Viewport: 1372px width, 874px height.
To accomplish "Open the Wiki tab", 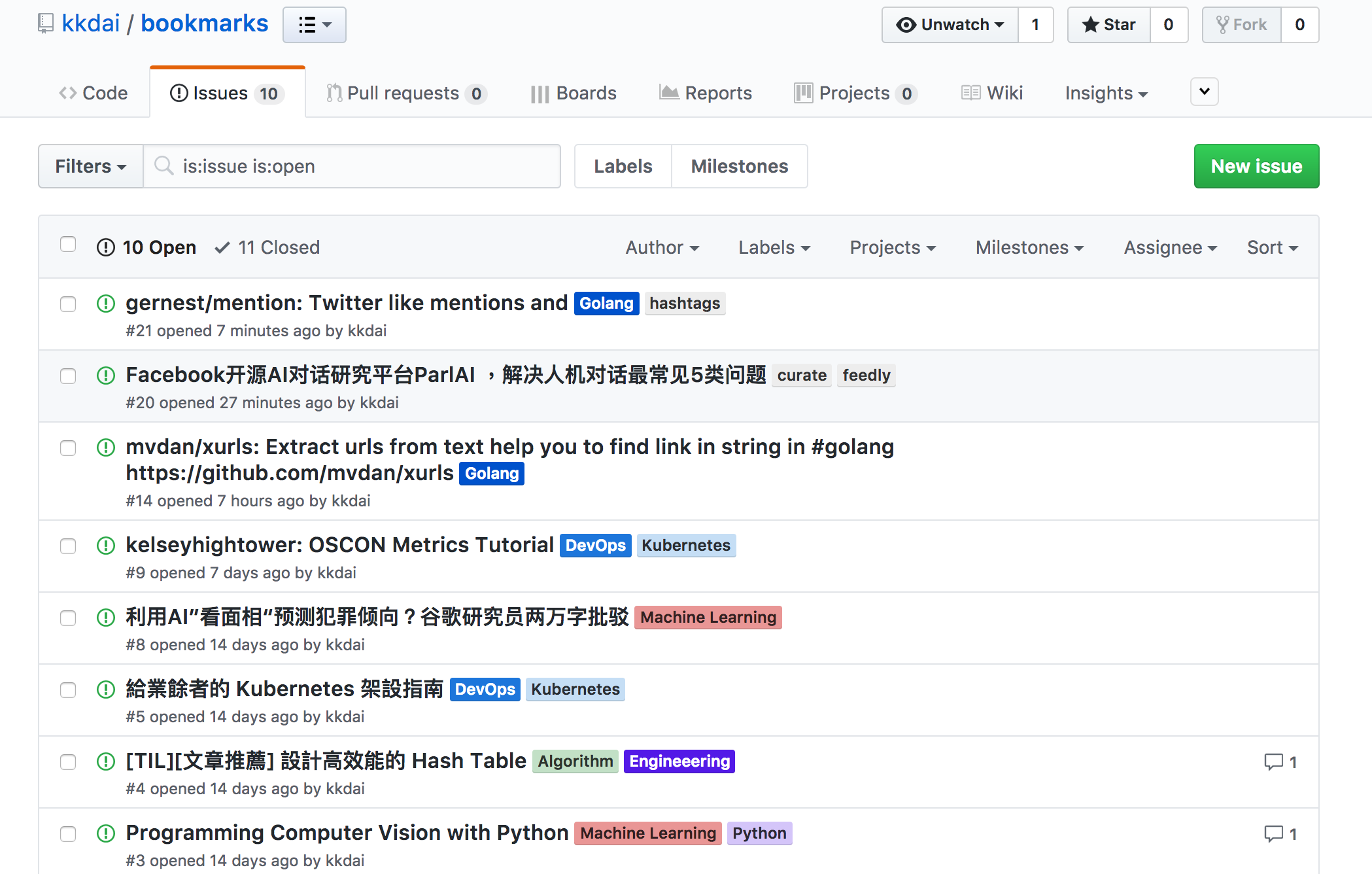I will pyautogui.click(x=993, y=93).
